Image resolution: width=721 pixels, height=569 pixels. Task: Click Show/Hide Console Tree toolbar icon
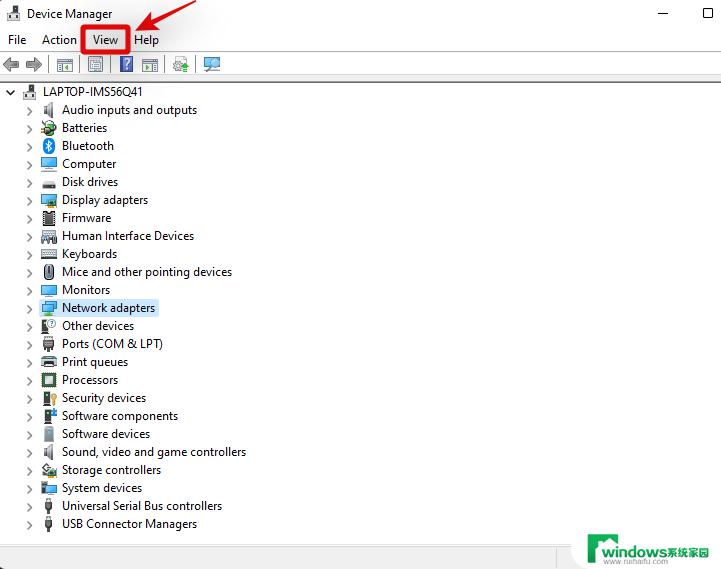pos(65,65)
